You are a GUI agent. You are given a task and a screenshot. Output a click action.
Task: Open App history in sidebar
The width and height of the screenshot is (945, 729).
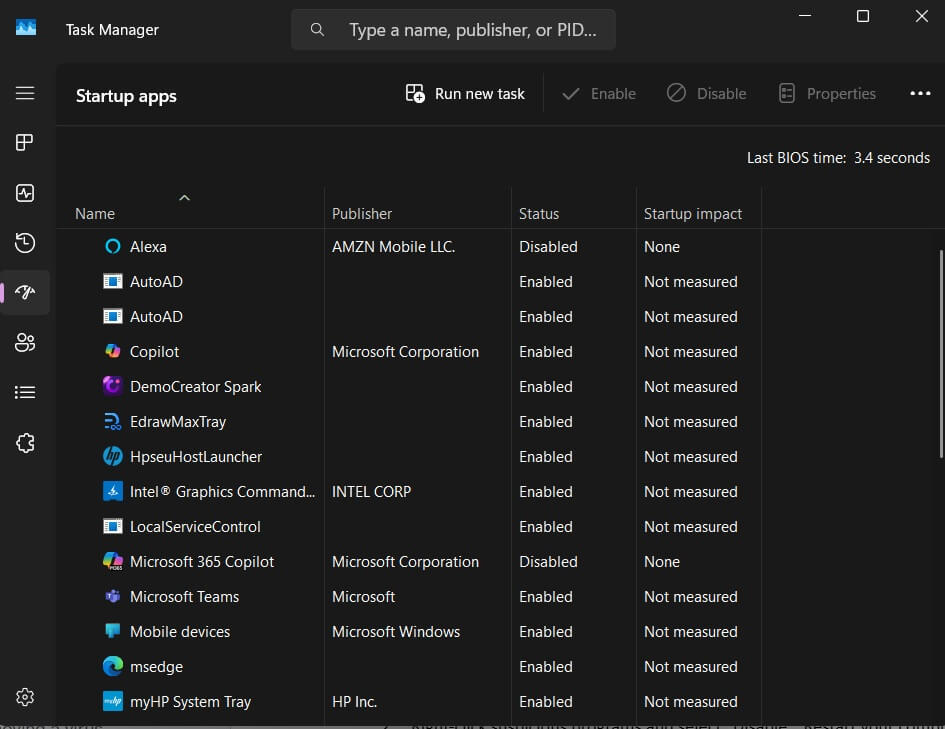[x=25, y=243]
